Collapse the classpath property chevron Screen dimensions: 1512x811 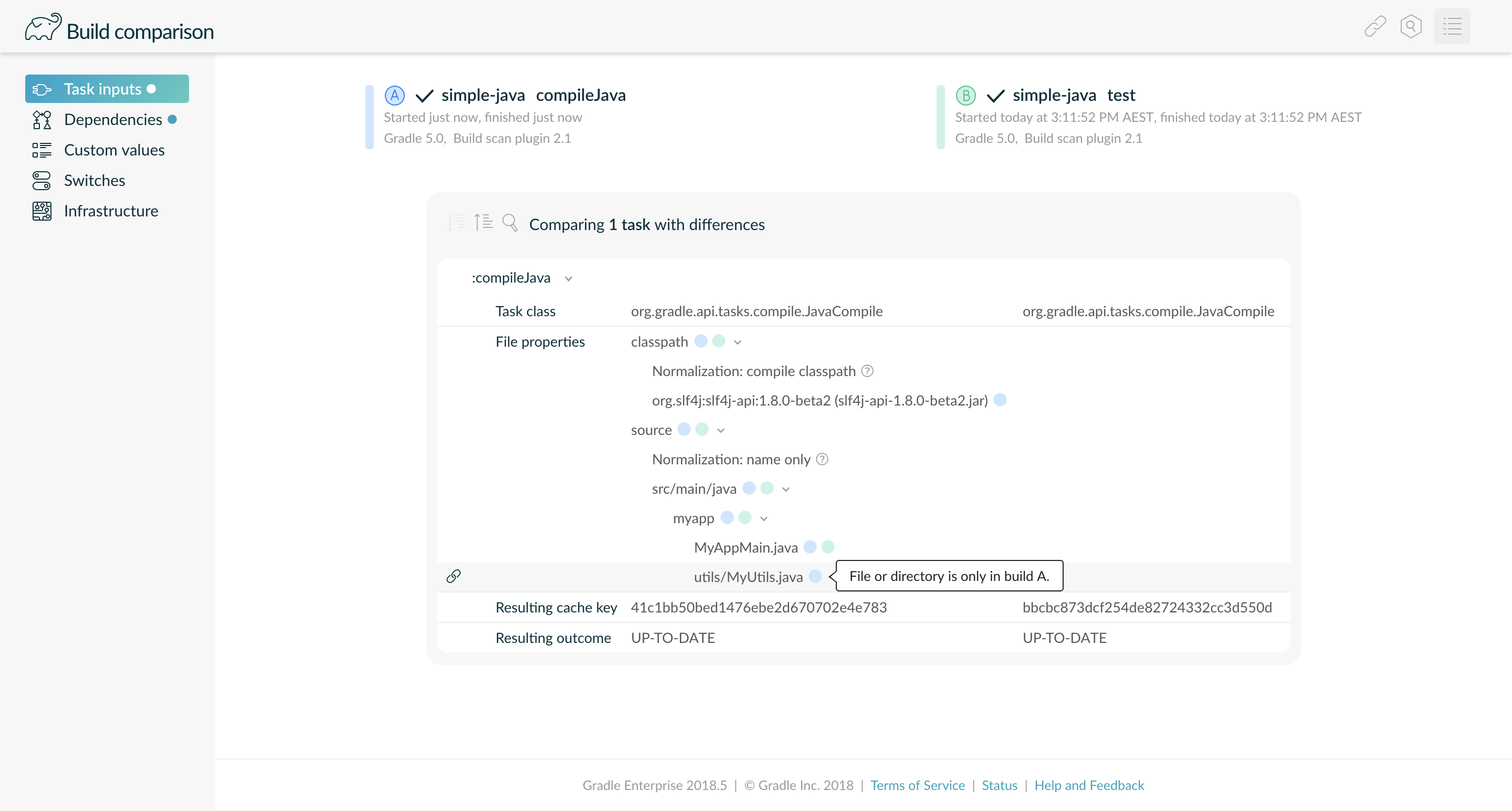point(737,342)
